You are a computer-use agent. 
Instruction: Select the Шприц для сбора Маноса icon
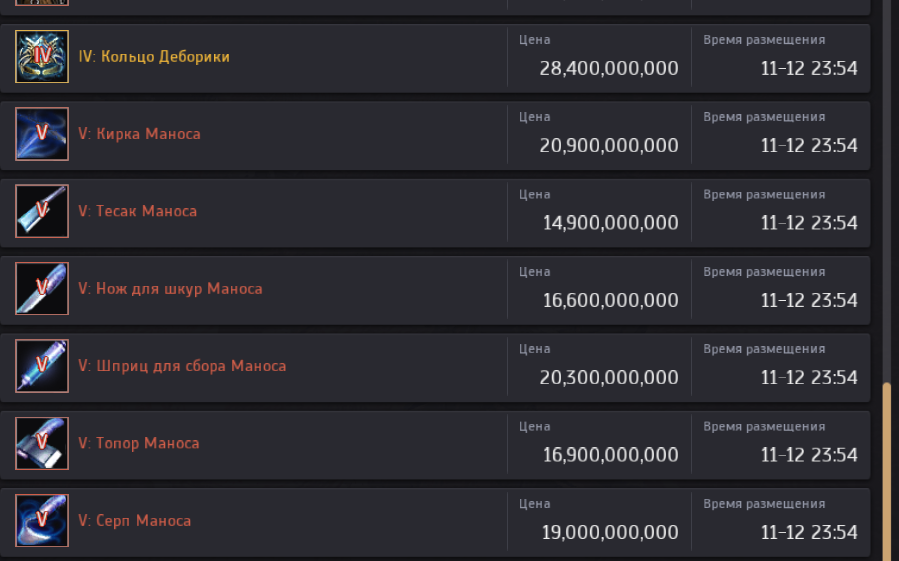click(x=42, y=366)
